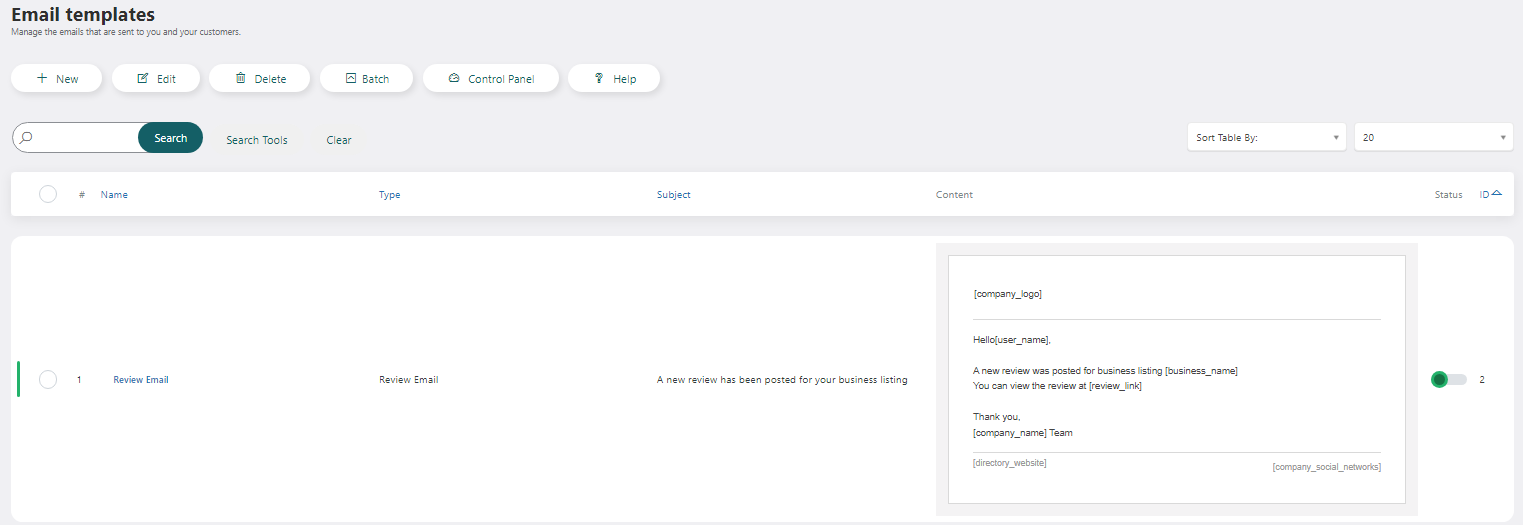The image size is (1523, 525).
Task: Sort by the Status column header
Action: (x=1448, y=195)
